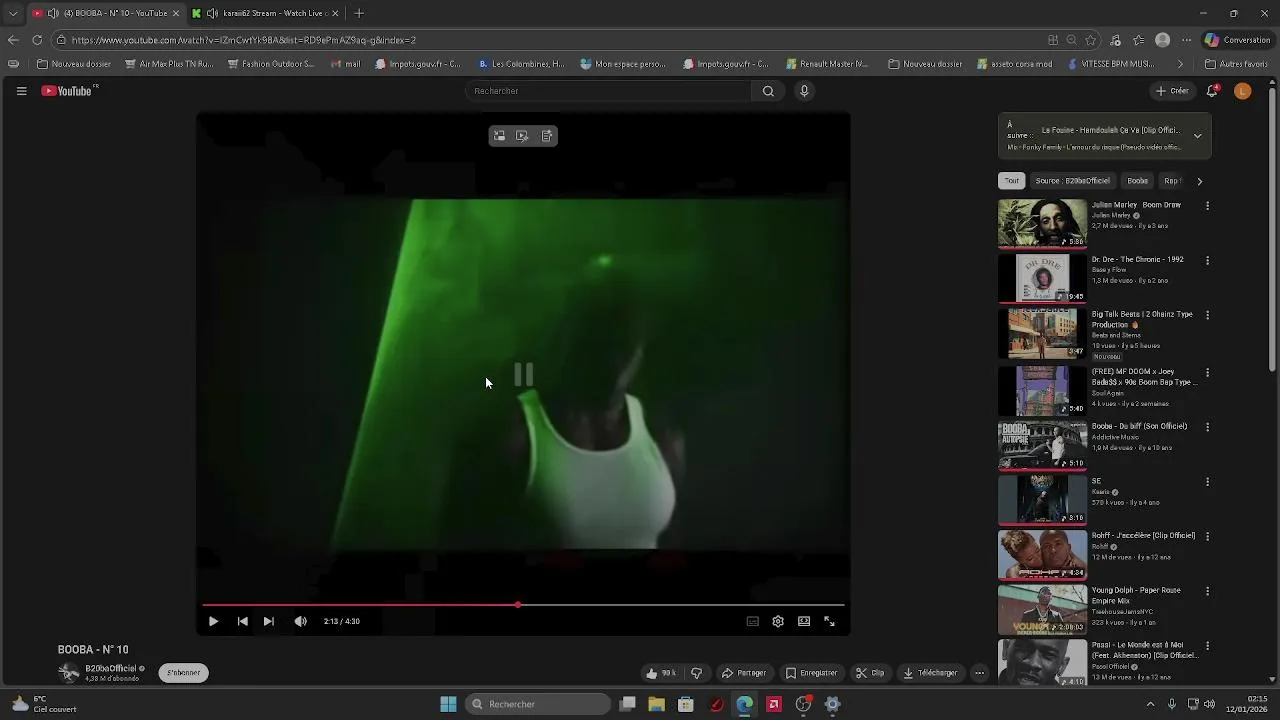The height and width of the screenshot is (720, 1280).
Task: Click the first player overlay toolbar icon
Action: click(x=499, y=136)
